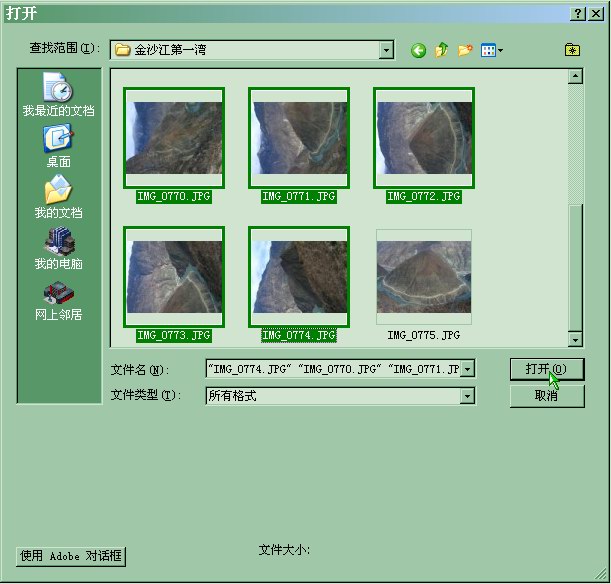The height and width of the screenshot is (584, 611).
Task: Open 网上邻居 in the sidebar
Action: point(58,299)
